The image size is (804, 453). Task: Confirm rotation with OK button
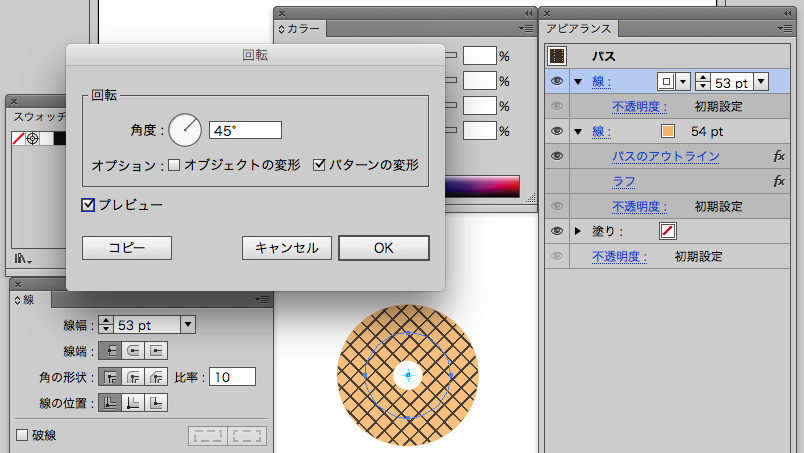384,248
